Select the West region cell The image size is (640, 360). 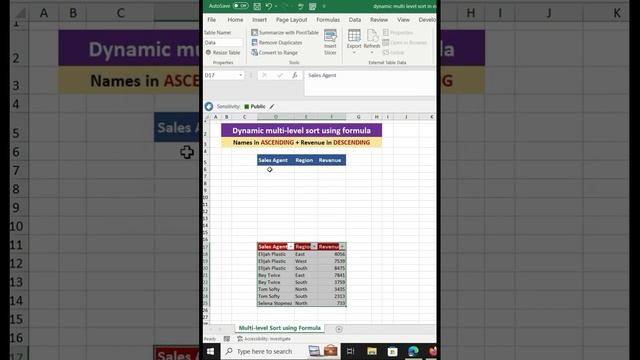click(306, 261)
